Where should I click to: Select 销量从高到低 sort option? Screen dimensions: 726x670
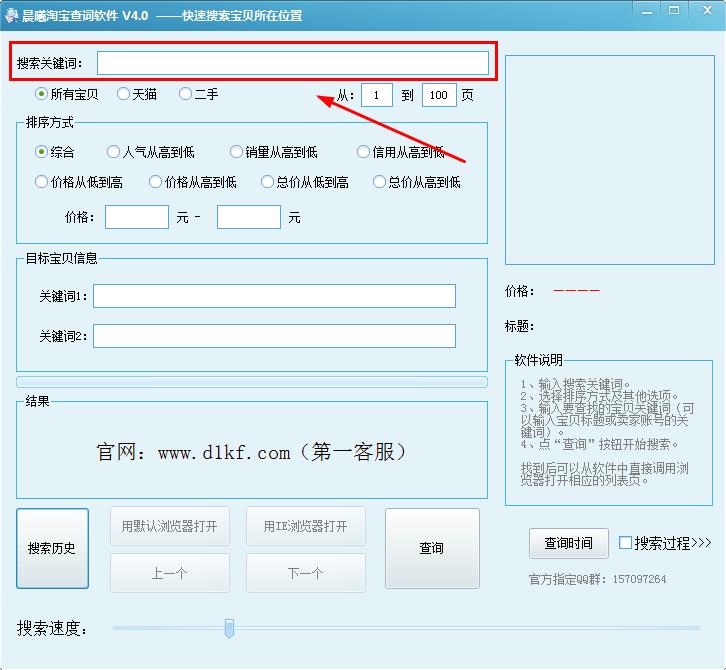tap(236, 152)
